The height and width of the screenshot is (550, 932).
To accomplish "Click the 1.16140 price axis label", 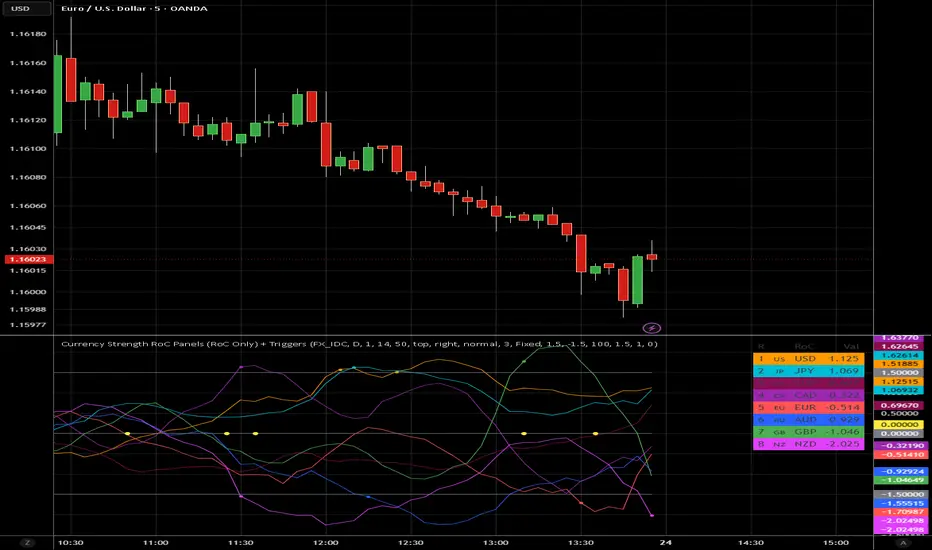I will tap(28, 92).
